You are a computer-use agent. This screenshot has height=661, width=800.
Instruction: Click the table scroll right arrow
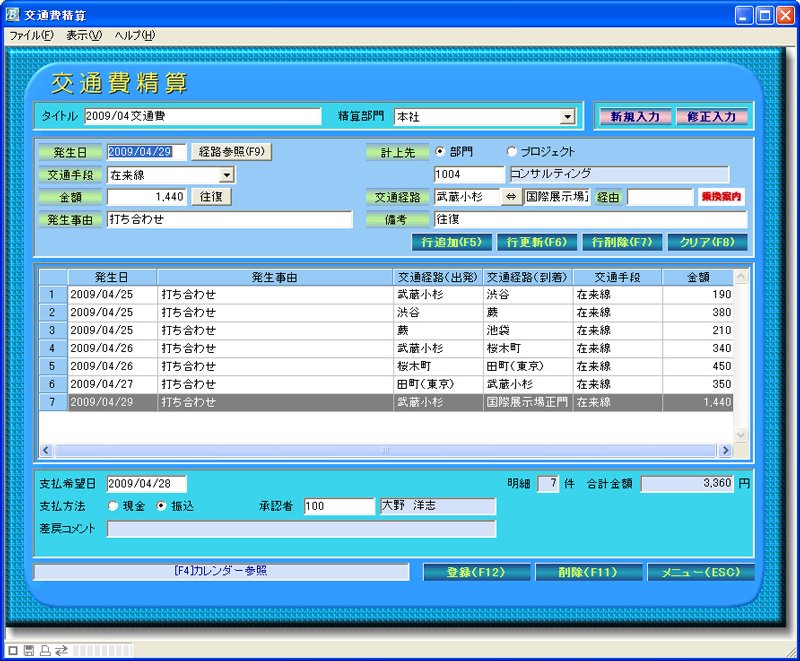pos(725,450)
